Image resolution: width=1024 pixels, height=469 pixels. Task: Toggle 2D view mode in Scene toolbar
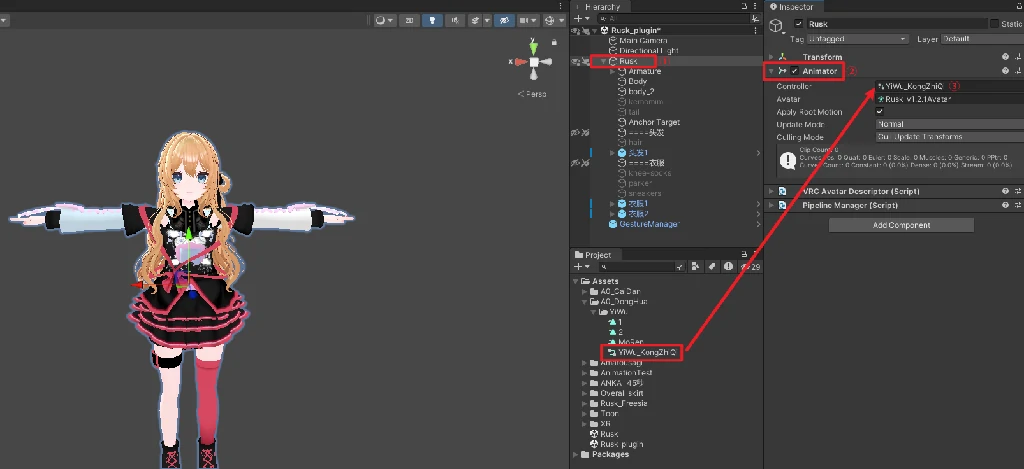(x=410, y=20)
